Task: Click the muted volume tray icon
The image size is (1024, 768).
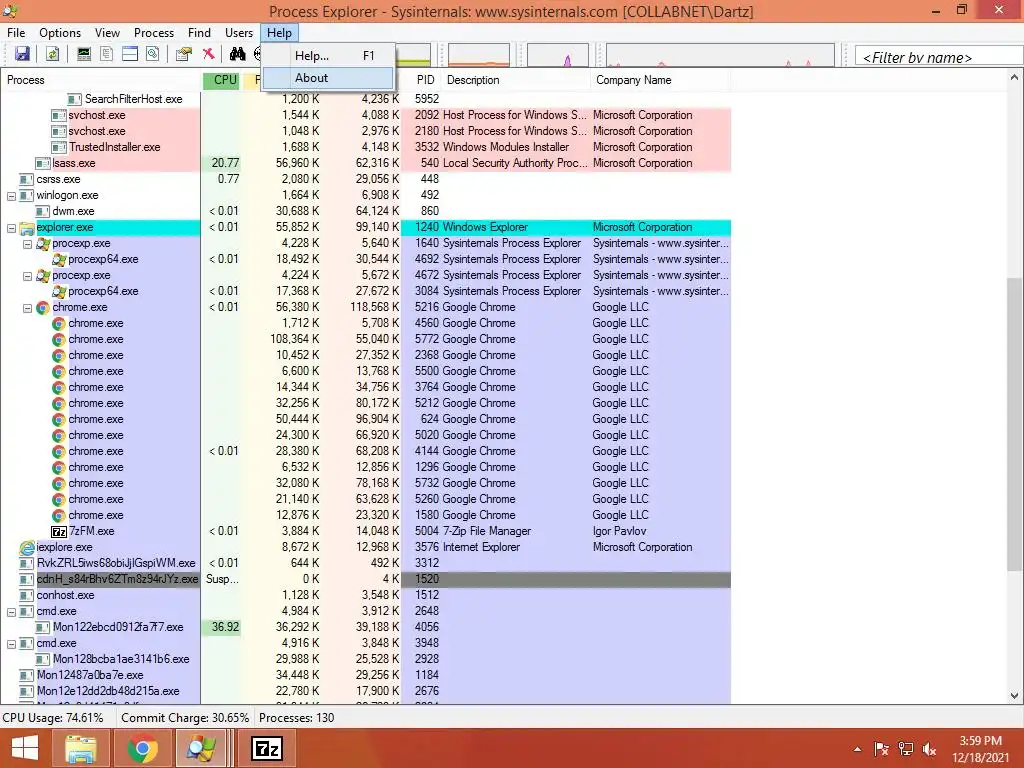Action: pos(929,749)
